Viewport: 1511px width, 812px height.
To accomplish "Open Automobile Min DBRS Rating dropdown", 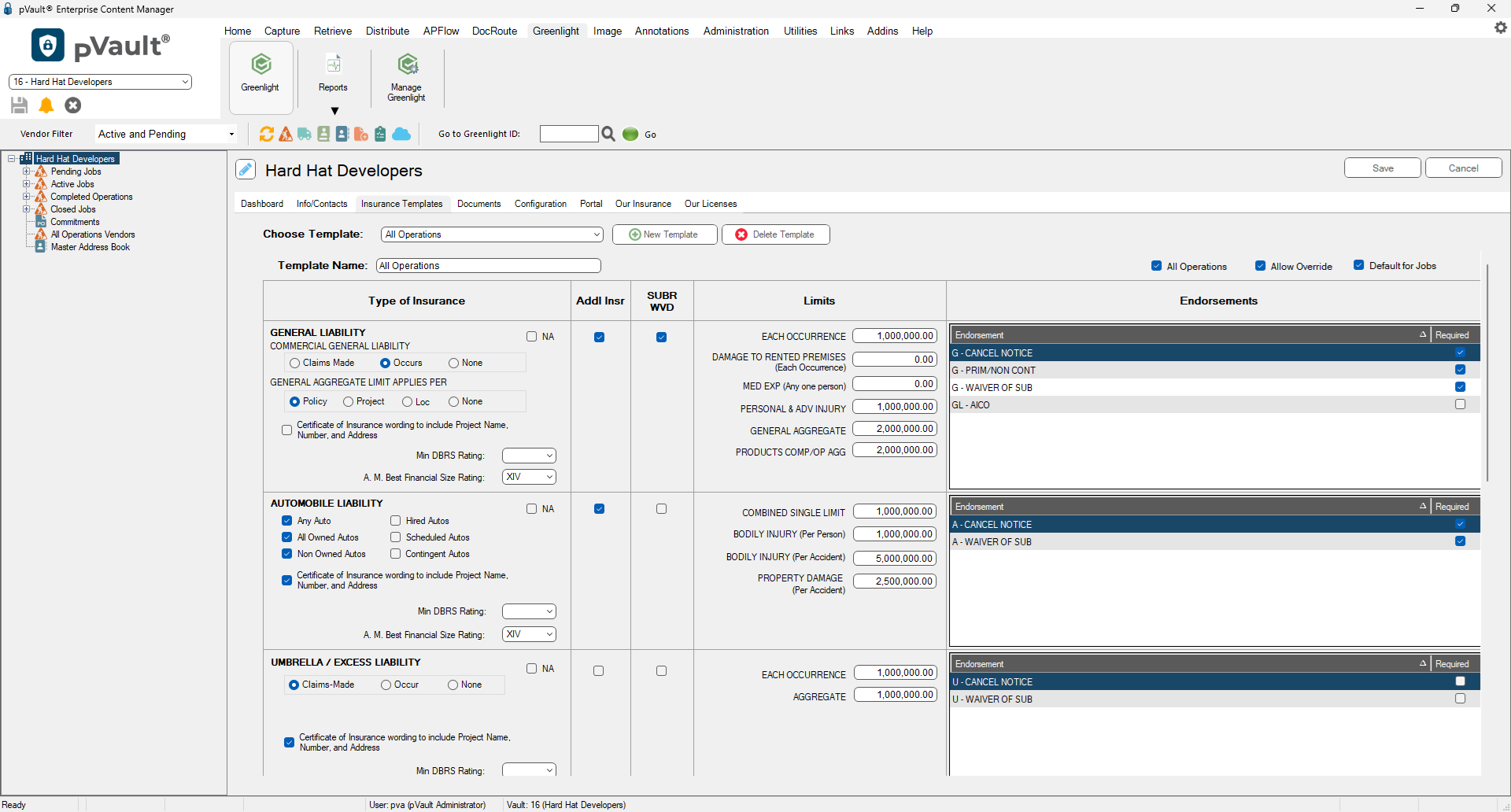I will click(x=529, y=611).
